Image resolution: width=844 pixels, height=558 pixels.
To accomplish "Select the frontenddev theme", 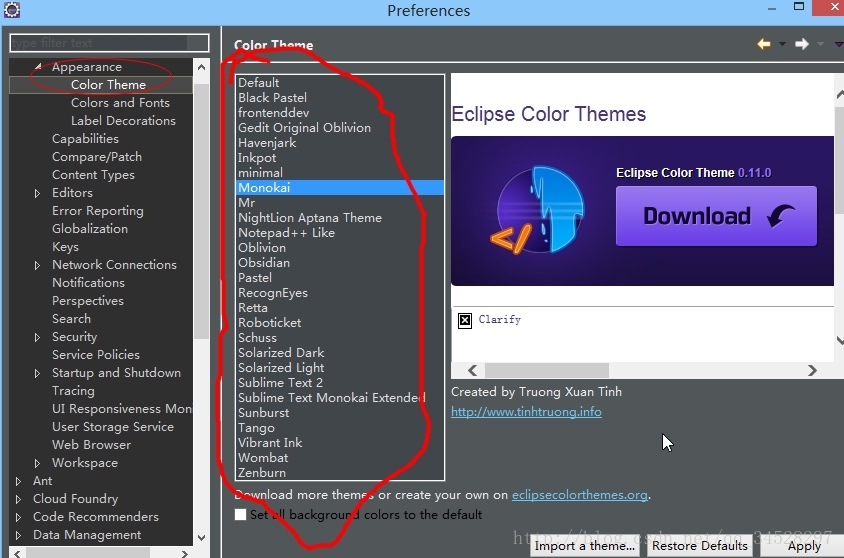I will 340,113.
